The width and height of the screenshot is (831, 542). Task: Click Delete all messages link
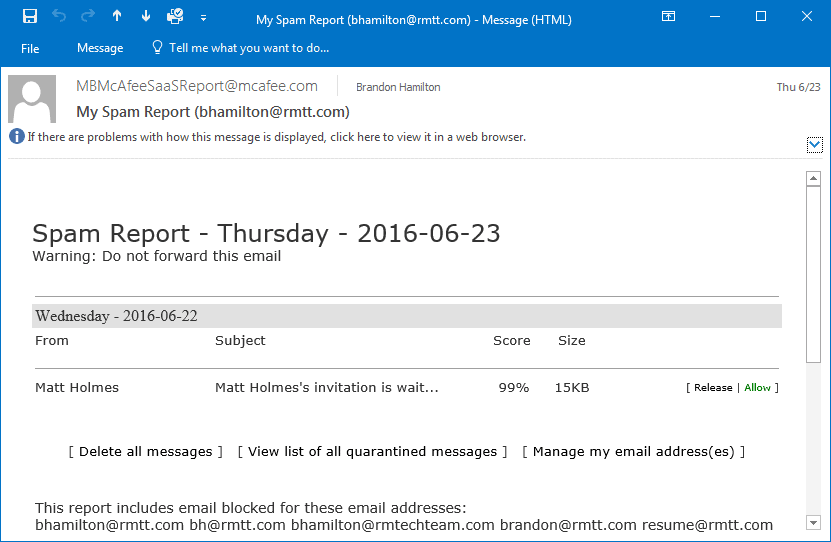click(x=146, y=451)
